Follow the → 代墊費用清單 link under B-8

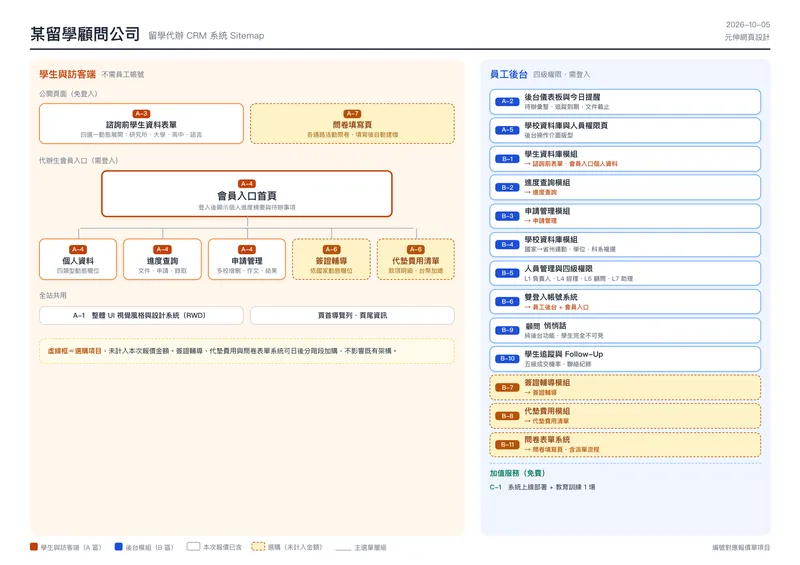[546, 421]
